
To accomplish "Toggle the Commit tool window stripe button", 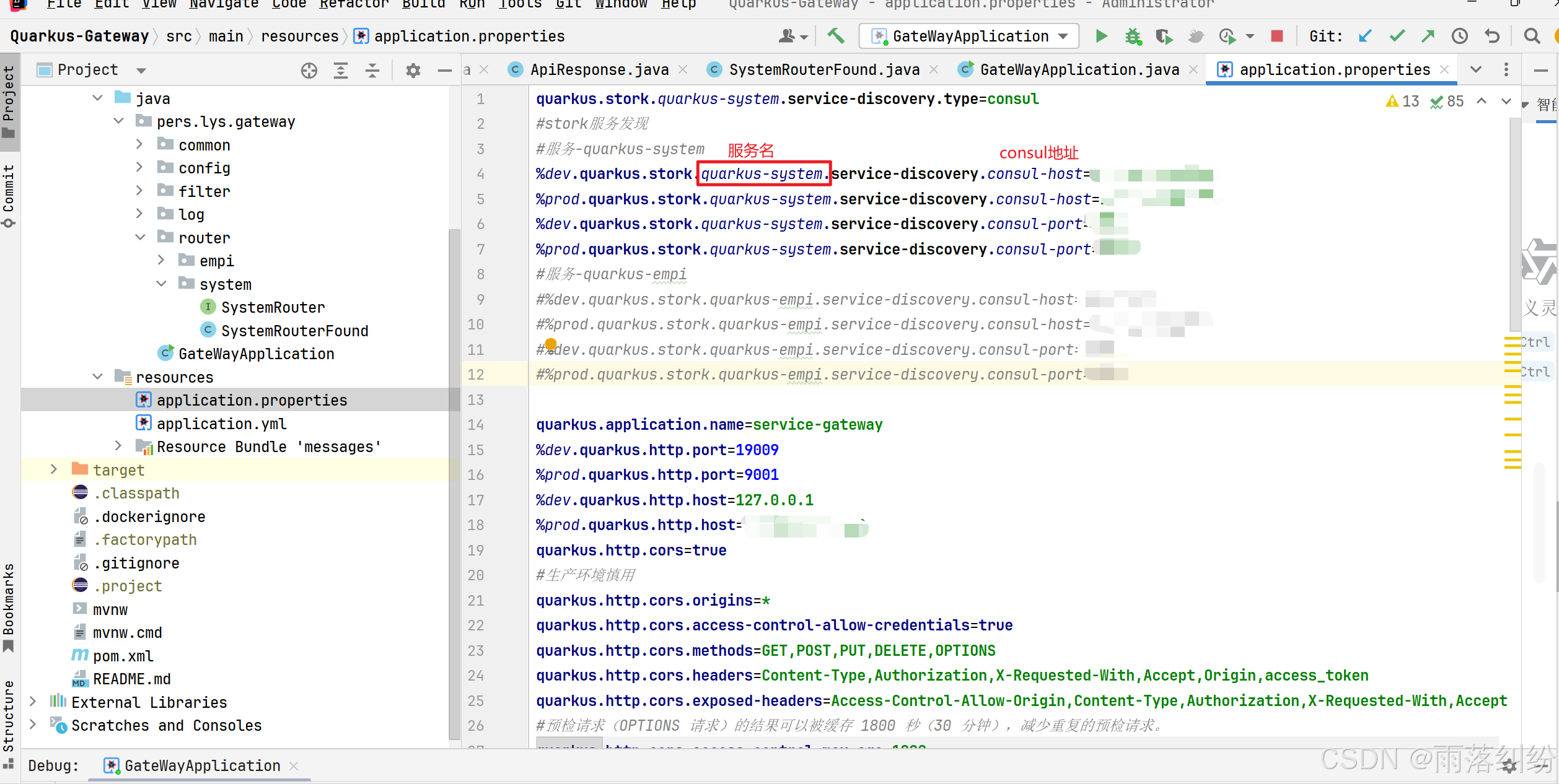I will pyautogui.click(x=9, y=195).
